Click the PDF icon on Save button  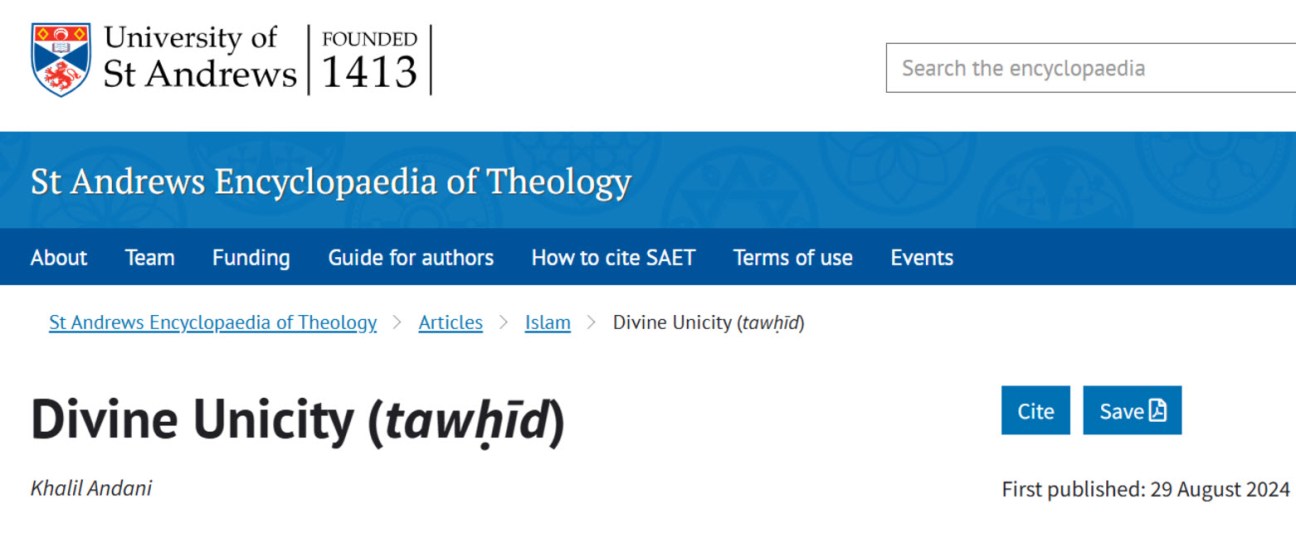click(1158, 411)
